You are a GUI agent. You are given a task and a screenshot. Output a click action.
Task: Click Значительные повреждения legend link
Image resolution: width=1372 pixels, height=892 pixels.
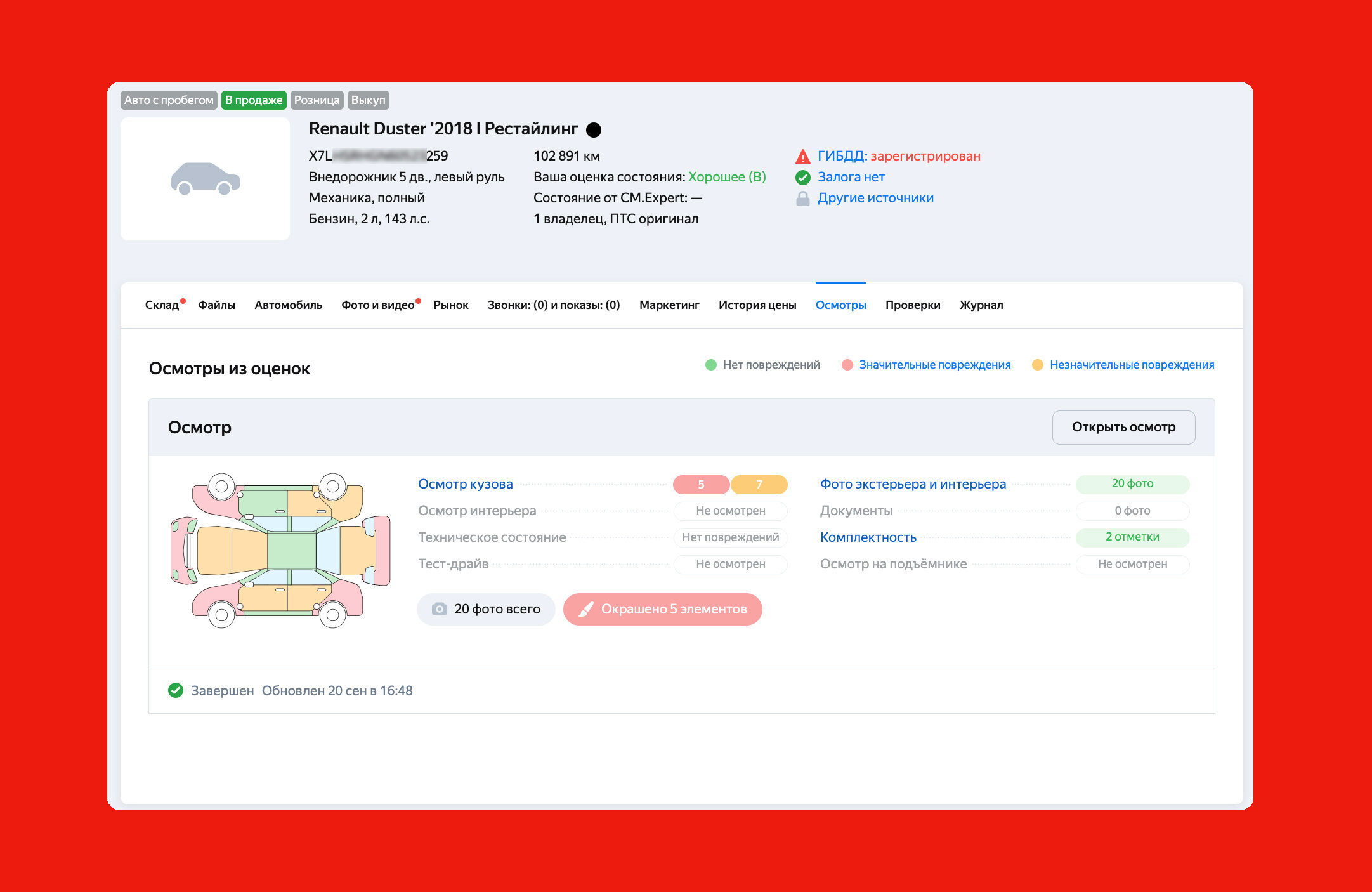click(934, 365)
